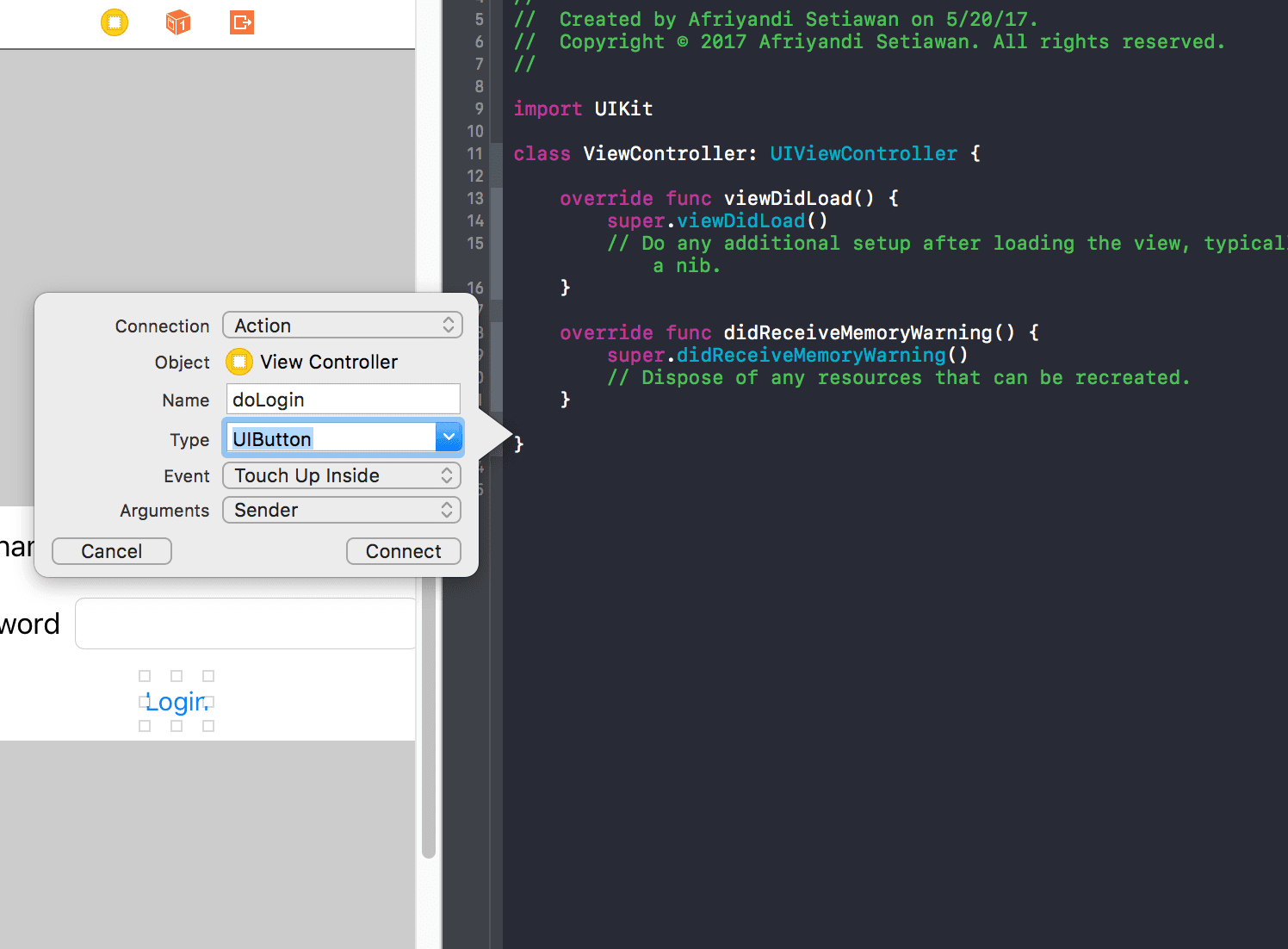
Task: Click the Exit icon in scene dock
Action: 242,22
